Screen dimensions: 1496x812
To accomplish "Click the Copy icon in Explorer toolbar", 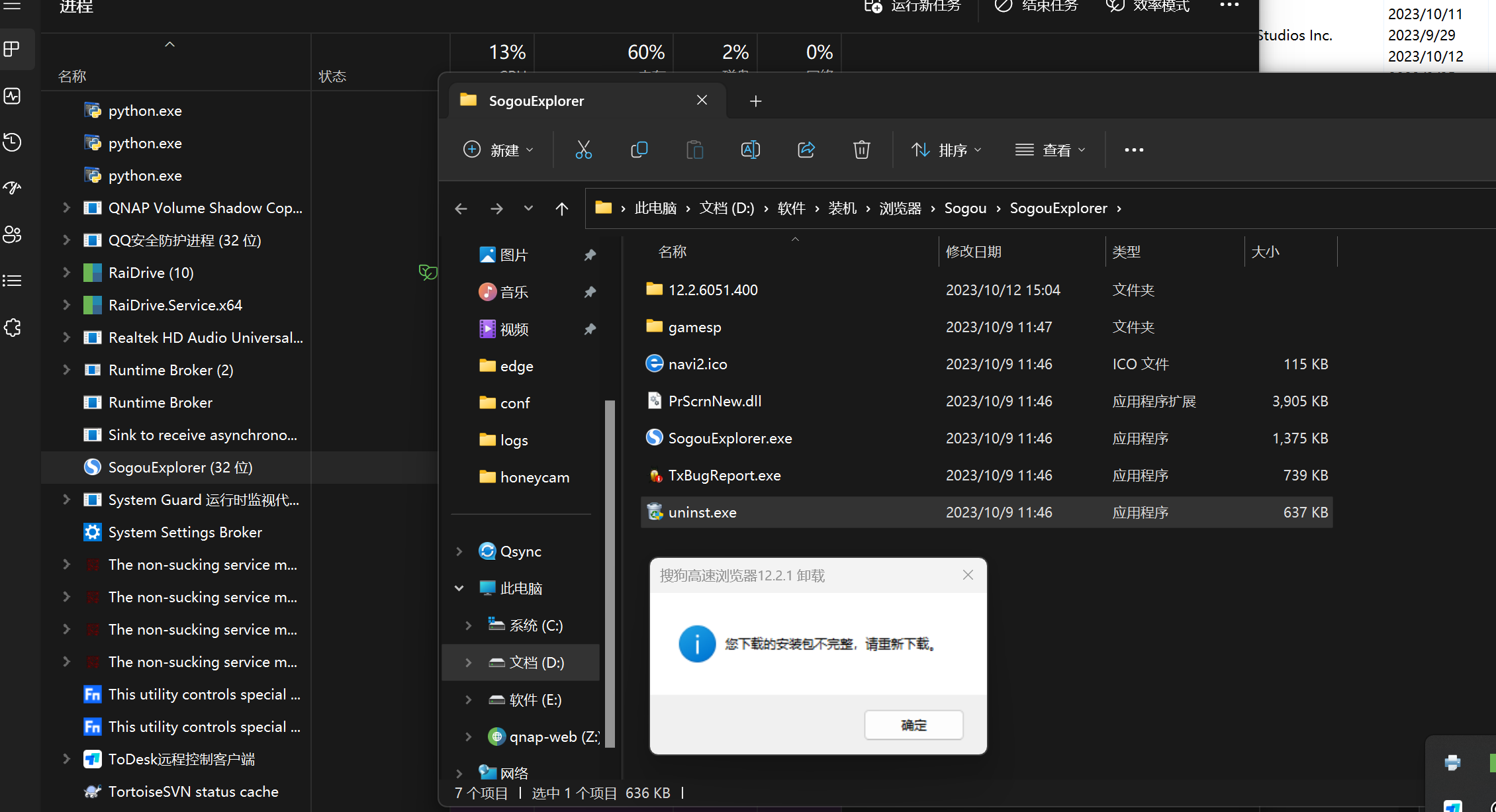I will point(639,150).
